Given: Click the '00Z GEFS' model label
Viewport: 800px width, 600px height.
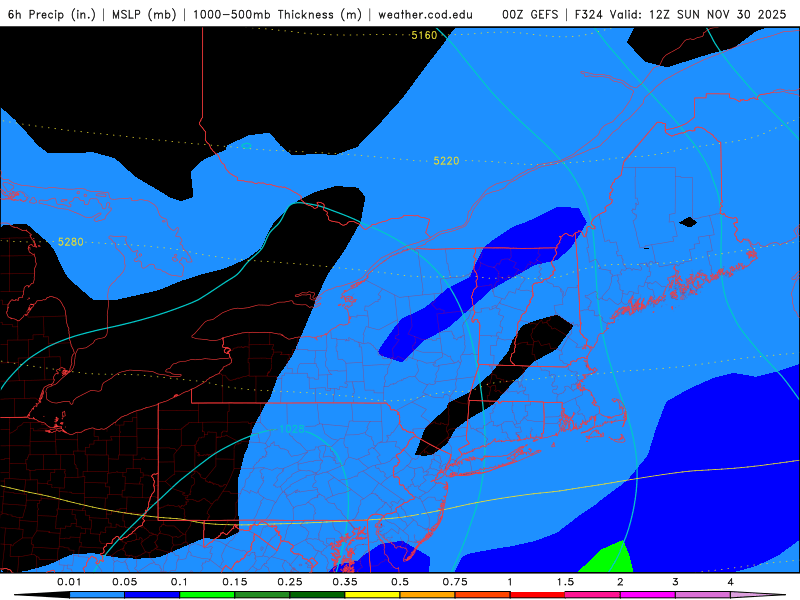Looking at the screenshot, I should 530,14.
